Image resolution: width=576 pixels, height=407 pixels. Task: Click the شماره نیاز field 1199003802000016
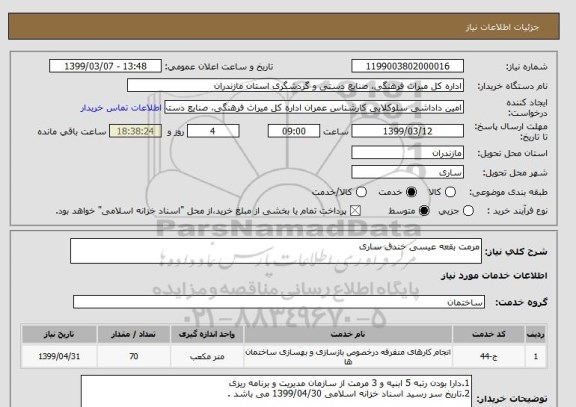coord(407,66)
